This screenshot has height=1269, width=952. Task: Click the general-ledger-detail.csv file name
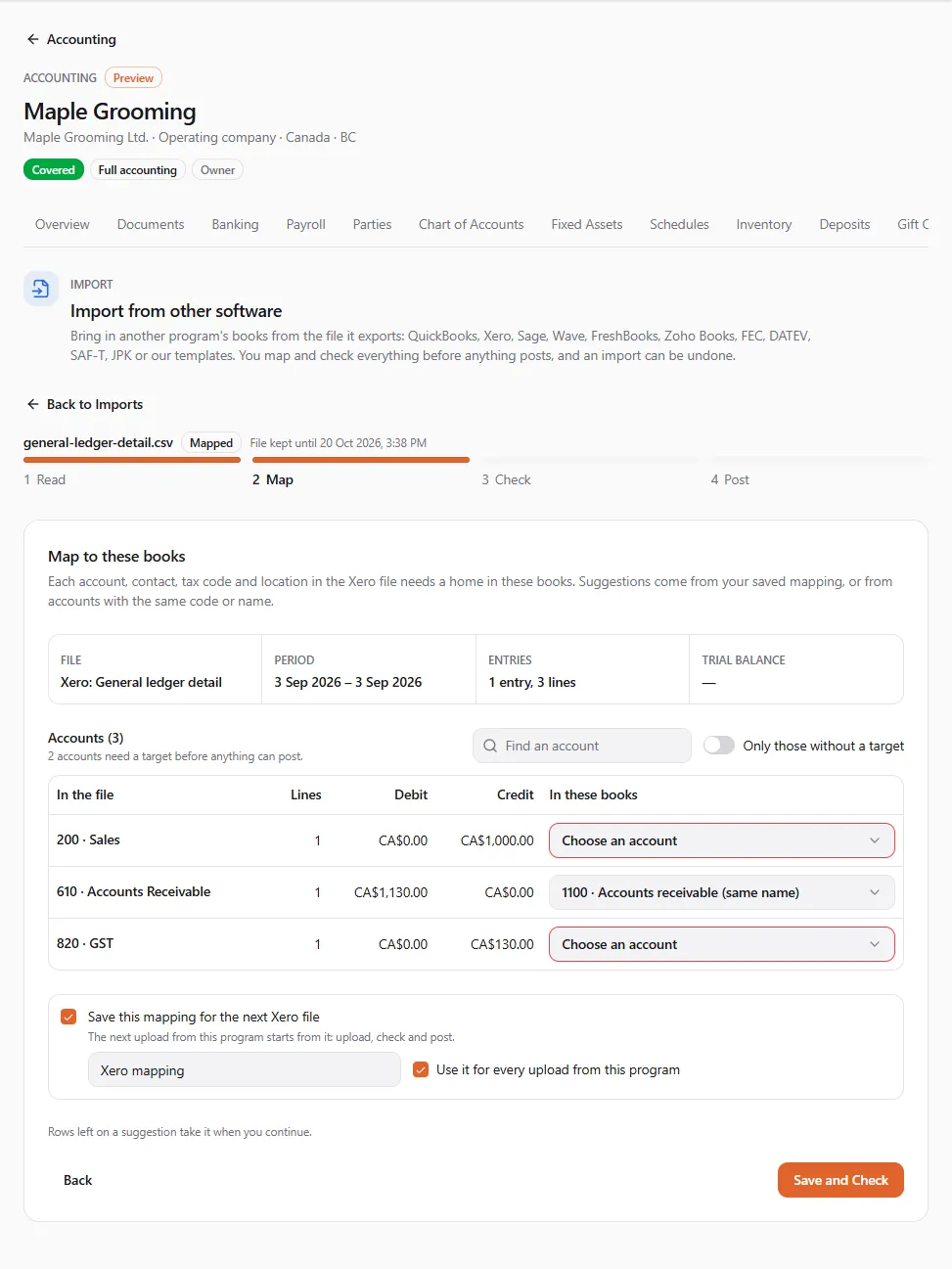[98, 442]
